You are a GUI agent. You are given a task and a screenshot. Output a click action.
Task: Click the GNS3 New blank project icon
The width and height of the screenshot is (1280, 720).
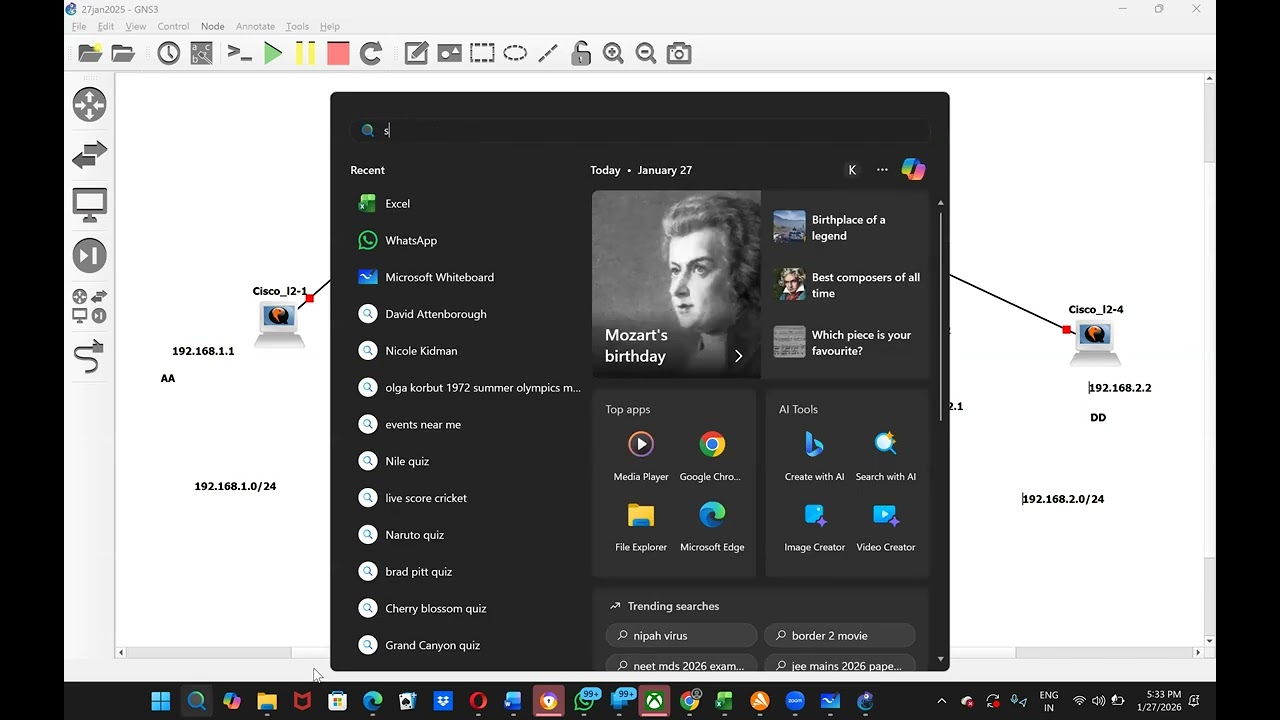point(90,54)
